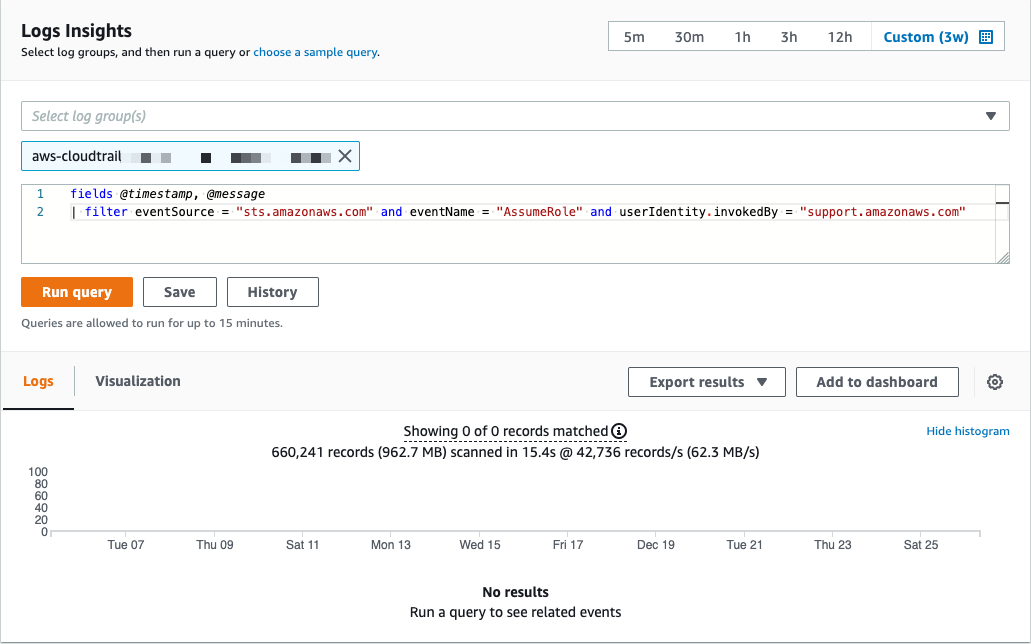
Task: Select the 12h time range
Action: click(x=840, y=37)
